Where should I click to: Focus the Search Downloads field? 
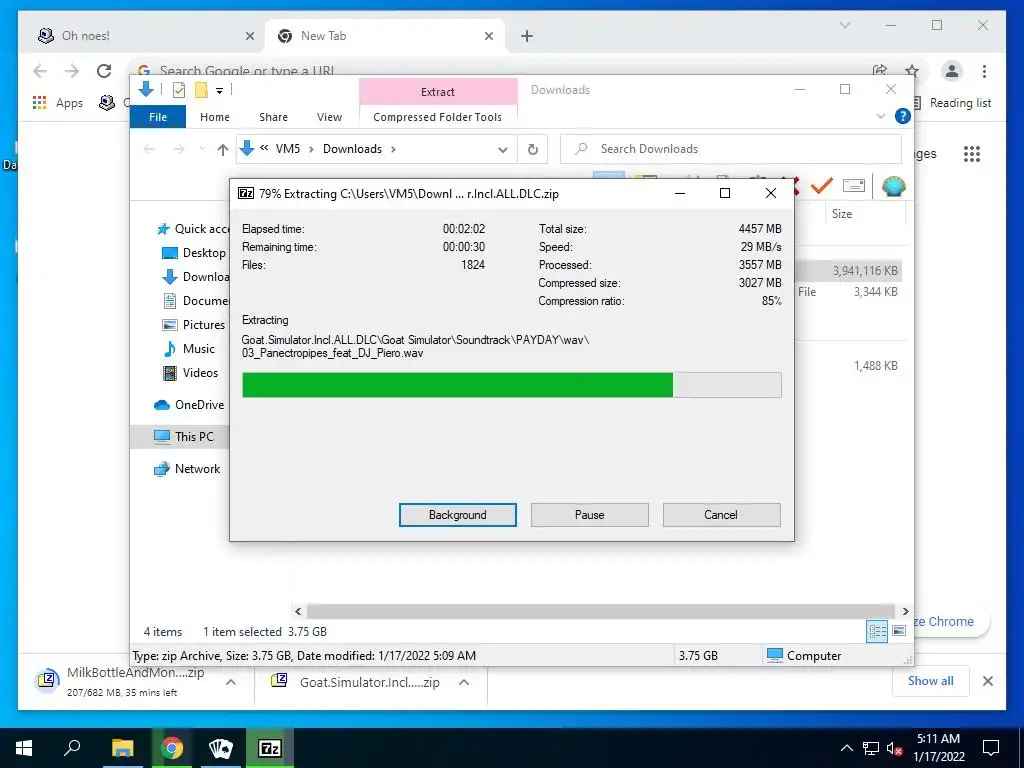(x=731, y=149)
